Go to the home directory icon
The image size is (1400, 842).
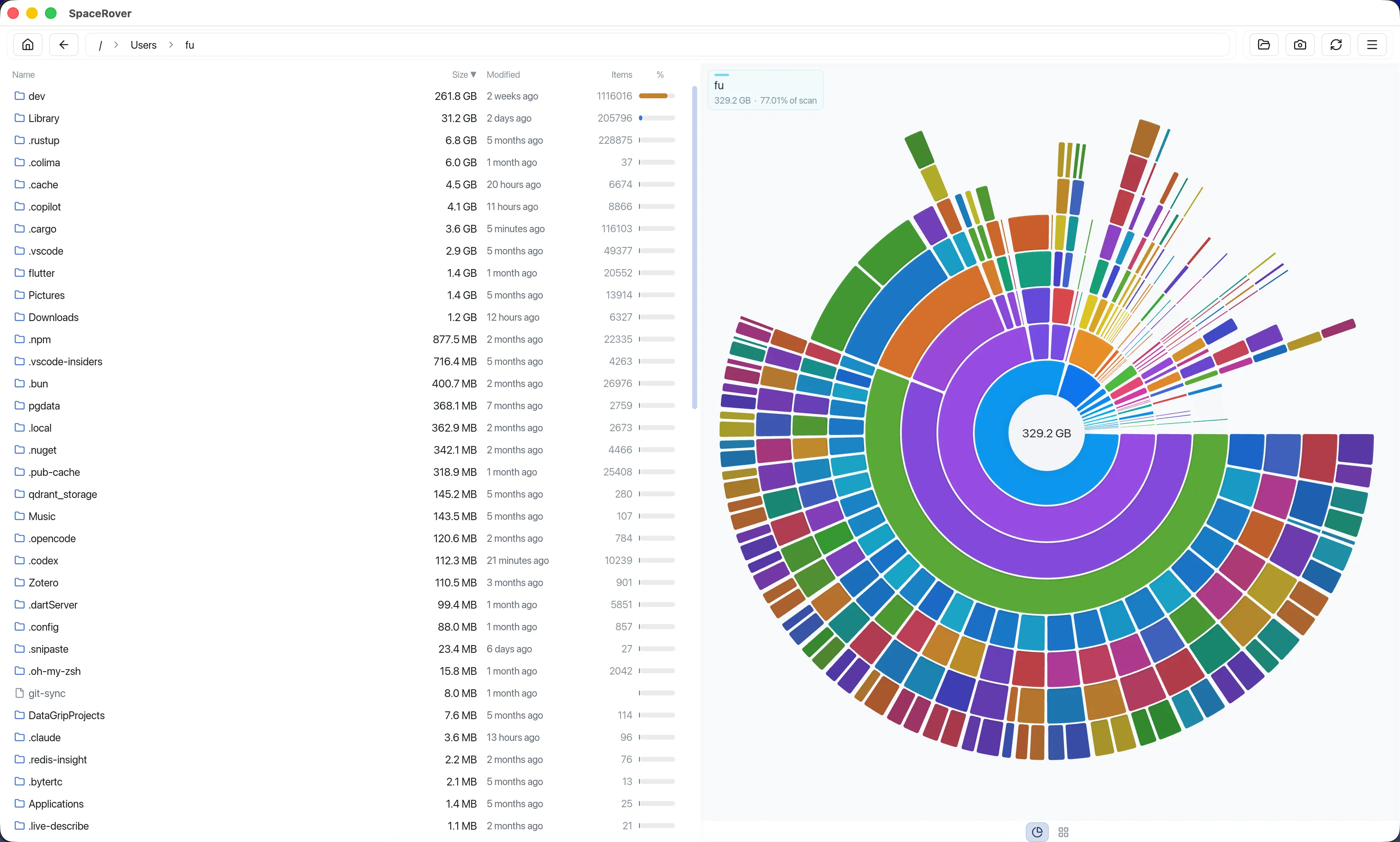coord(28,45)
